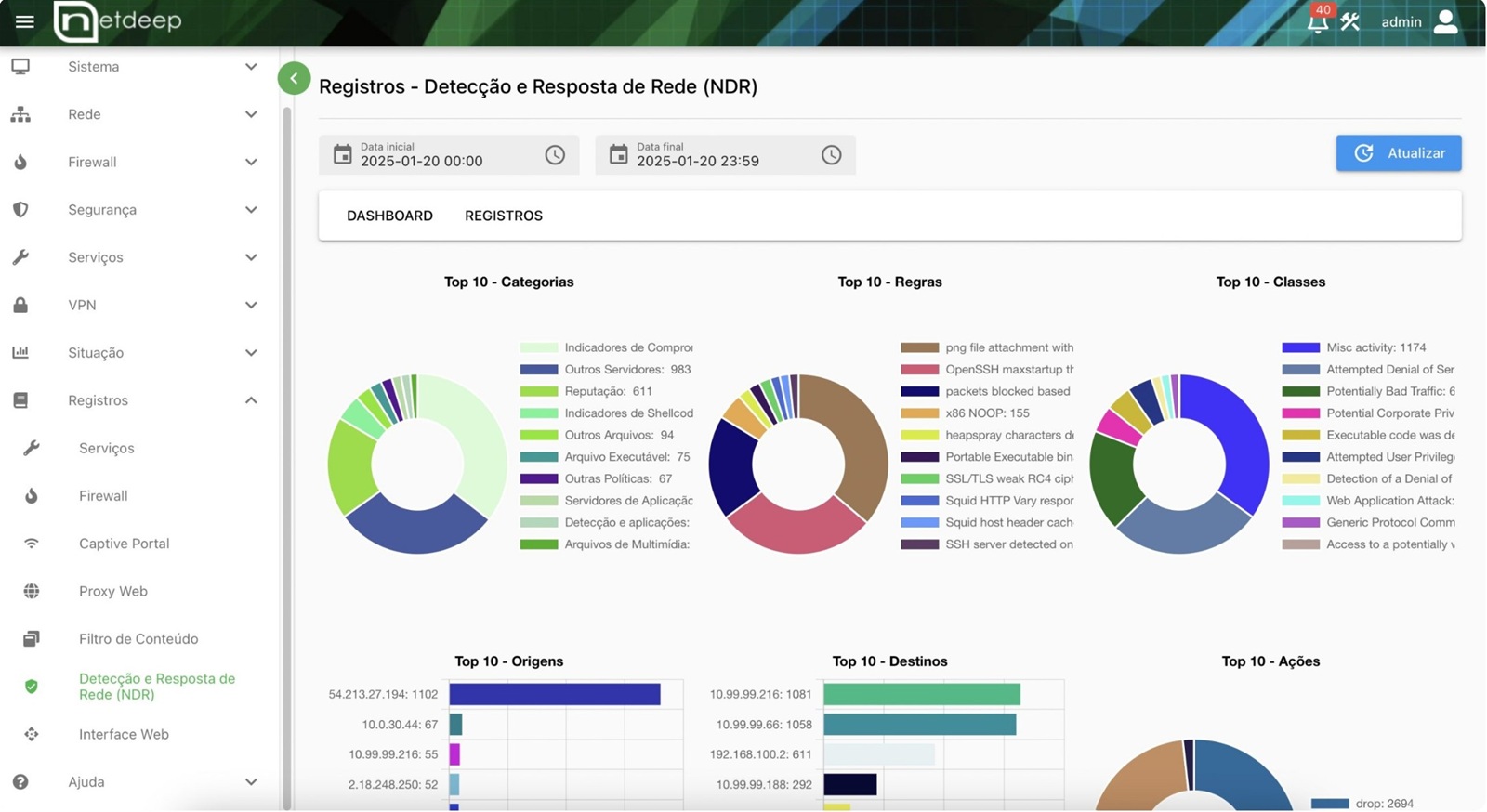Click the Filtro de Conteúdo icon

click(x=32, y=639)
